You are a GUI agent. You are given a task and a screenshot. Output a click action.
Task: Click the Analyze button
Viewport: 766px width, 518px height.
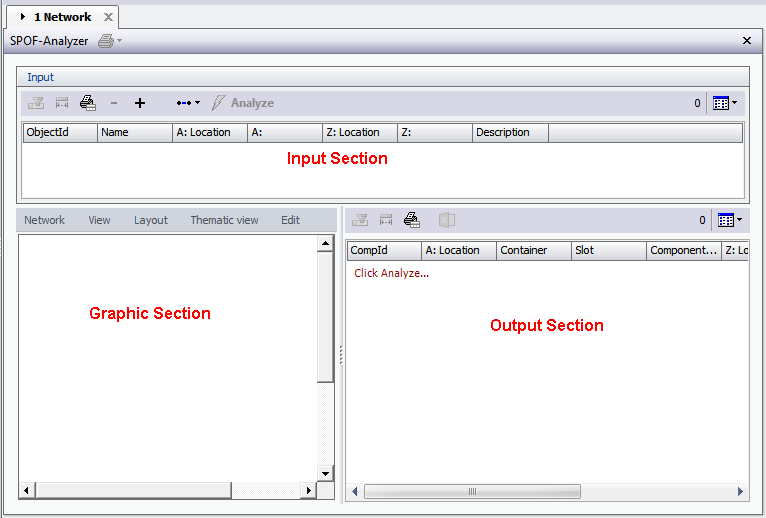(243, 103)
